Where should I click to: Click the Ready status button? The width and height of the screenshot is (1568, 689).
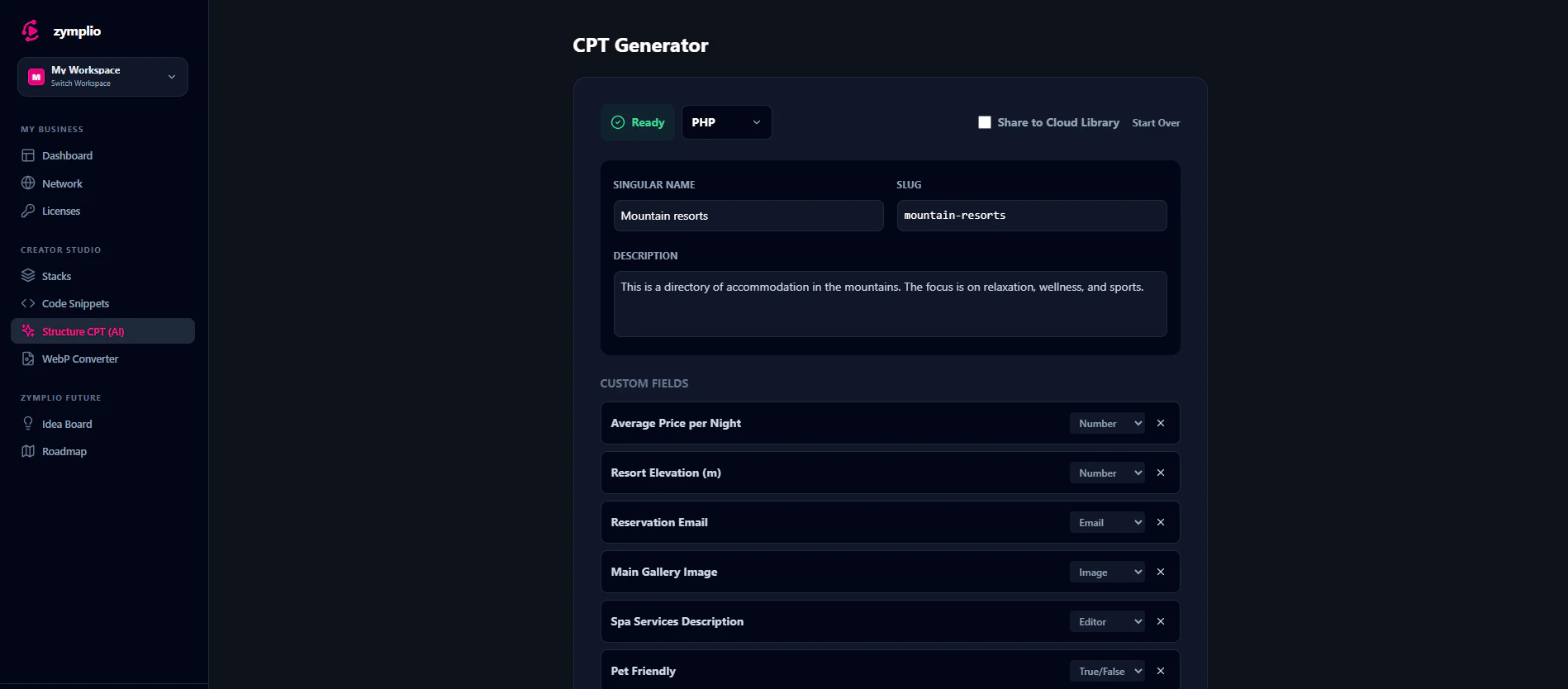click(638, 122)
